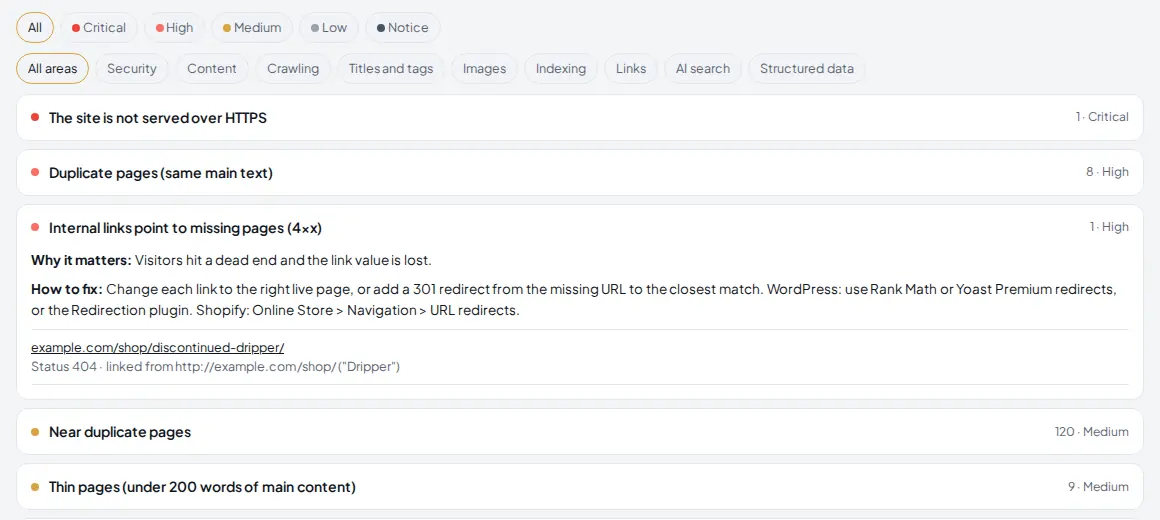Show only Images area issues

coord(485,69)
